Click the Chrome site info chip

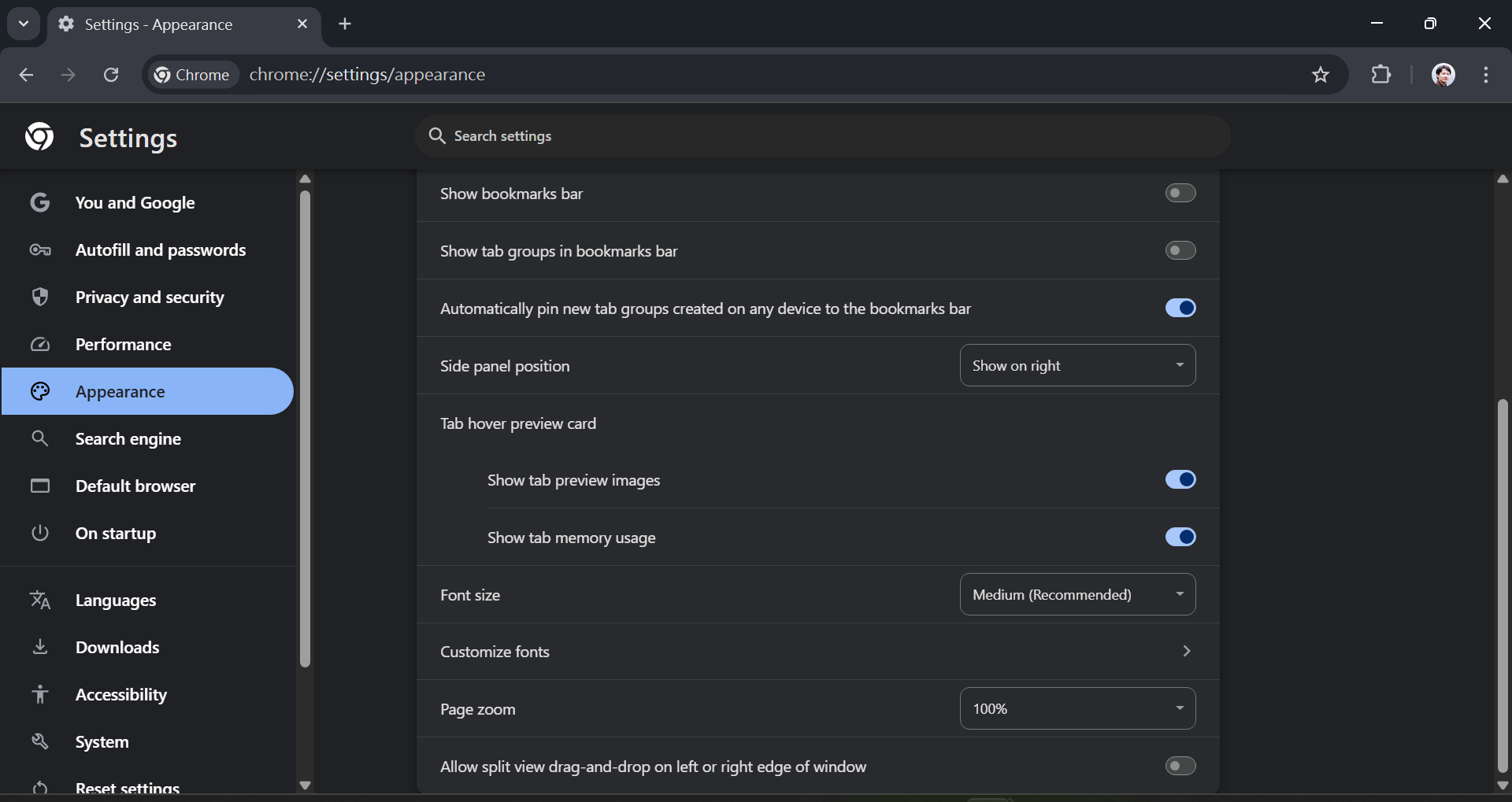tap(192, 75)
